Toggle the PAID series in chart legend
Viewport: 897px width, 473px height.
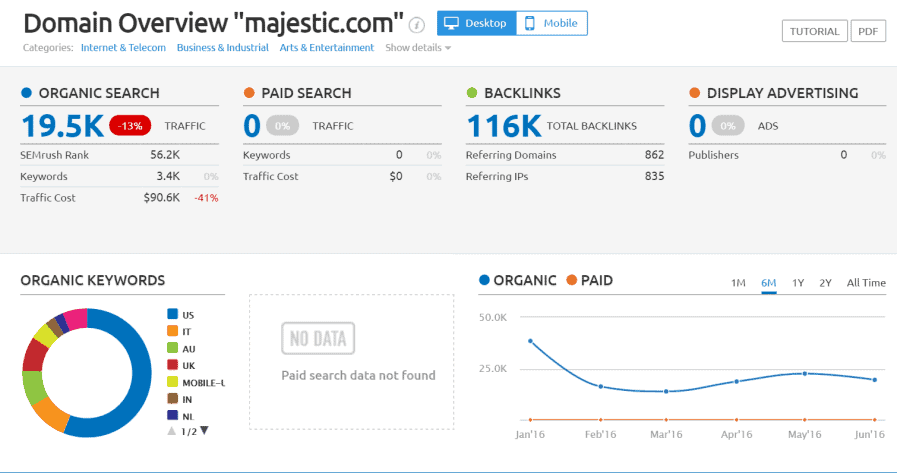point(589,280)
